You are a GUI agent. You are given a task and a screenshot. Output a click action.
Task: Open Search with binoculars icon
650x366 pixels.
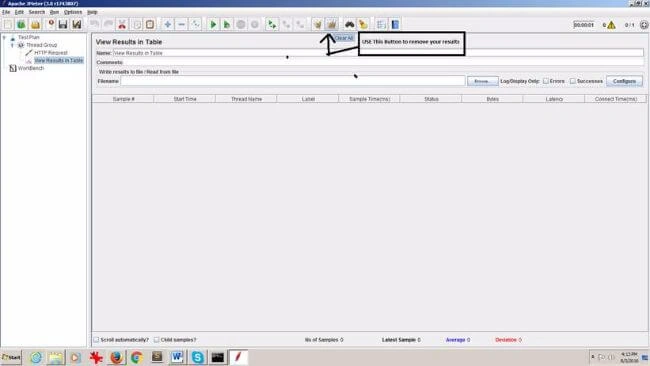pos(349,24)
